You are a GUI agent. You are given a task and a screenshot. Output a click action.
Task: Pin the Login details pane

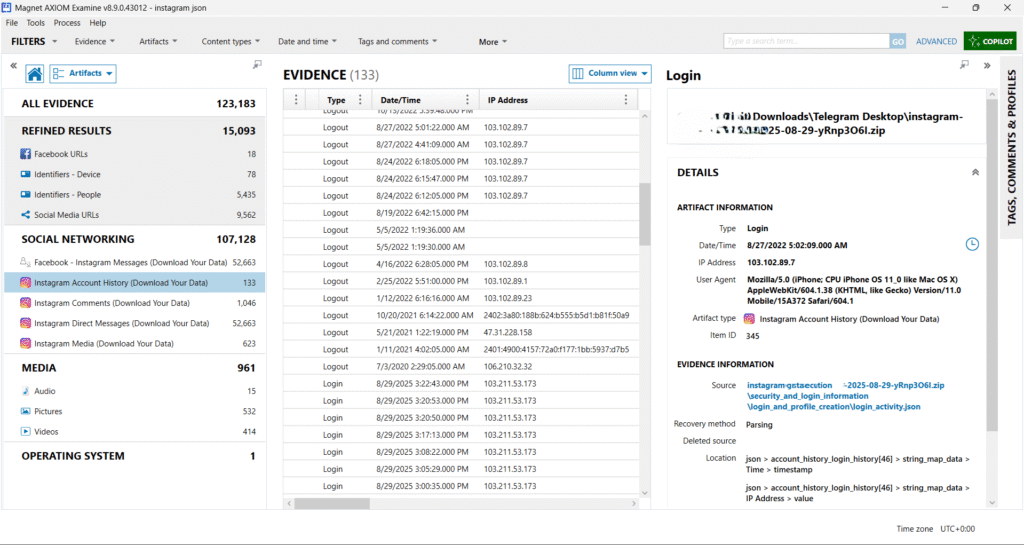965,64
